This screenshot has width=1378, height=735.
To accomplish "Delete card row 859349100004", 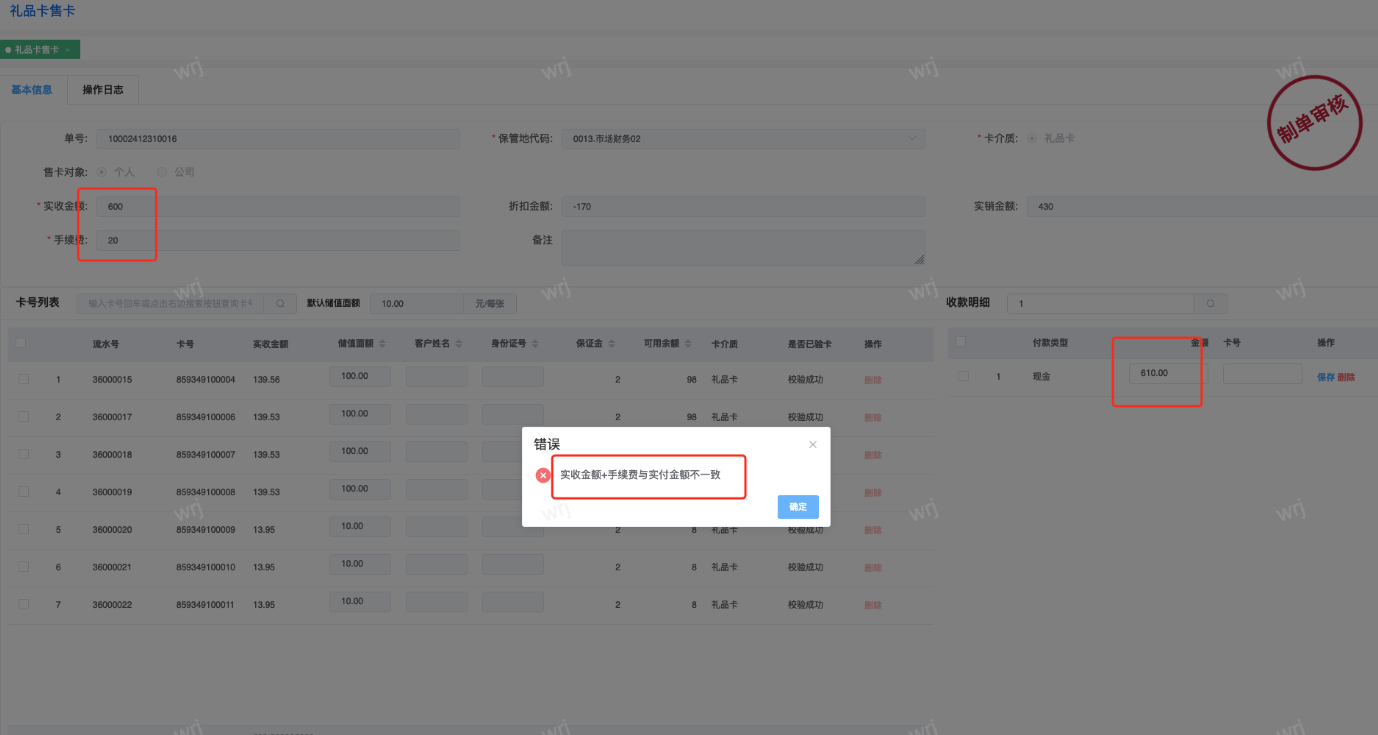I will (873, 380).
